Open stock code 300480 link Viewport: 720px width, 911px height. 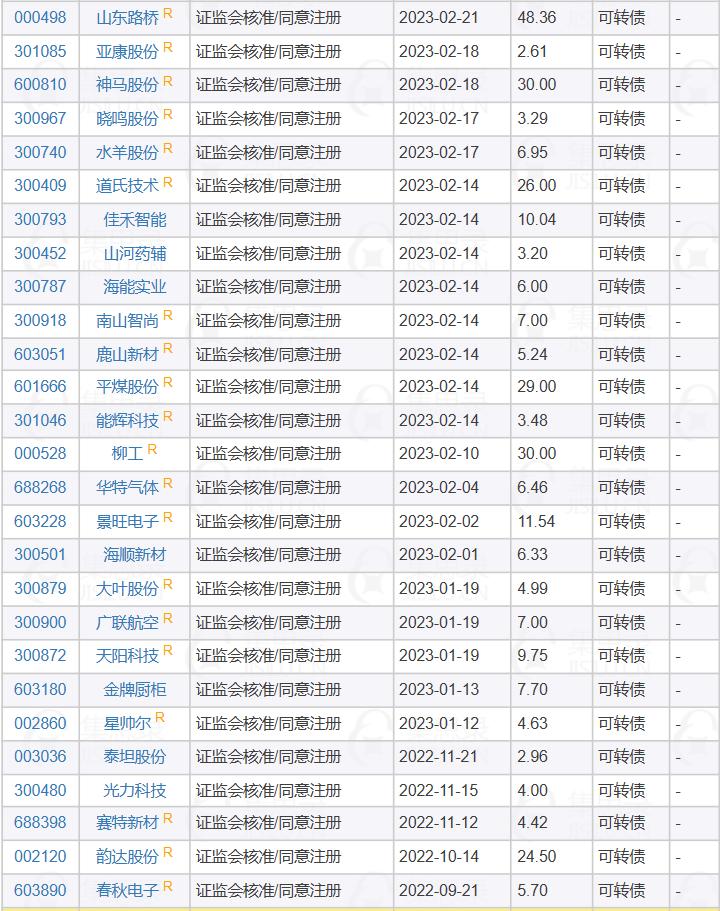(x=40, y=790)
